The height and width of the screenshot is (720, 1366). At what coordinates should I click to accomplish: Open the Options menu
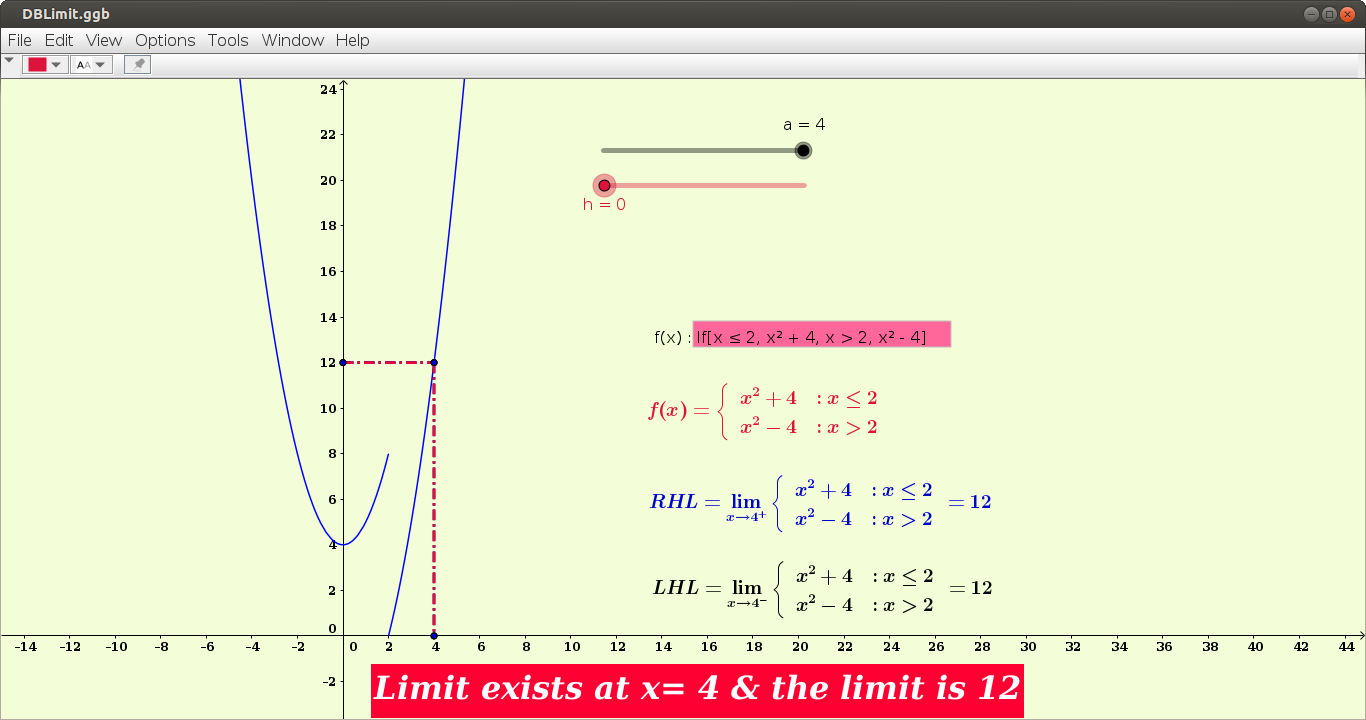click(164, 40)
